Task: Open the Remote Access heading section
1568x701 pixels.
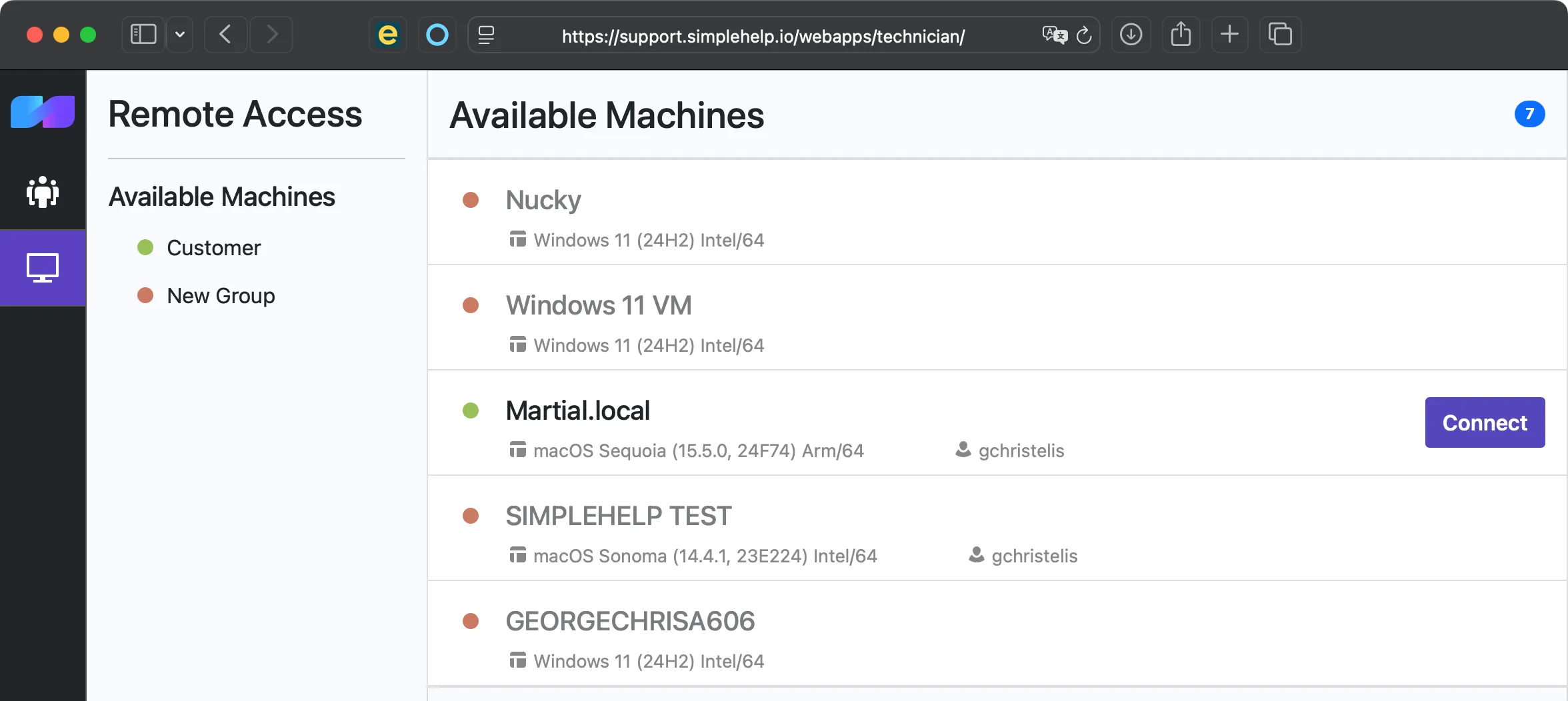Action: (x=235, y=114)
